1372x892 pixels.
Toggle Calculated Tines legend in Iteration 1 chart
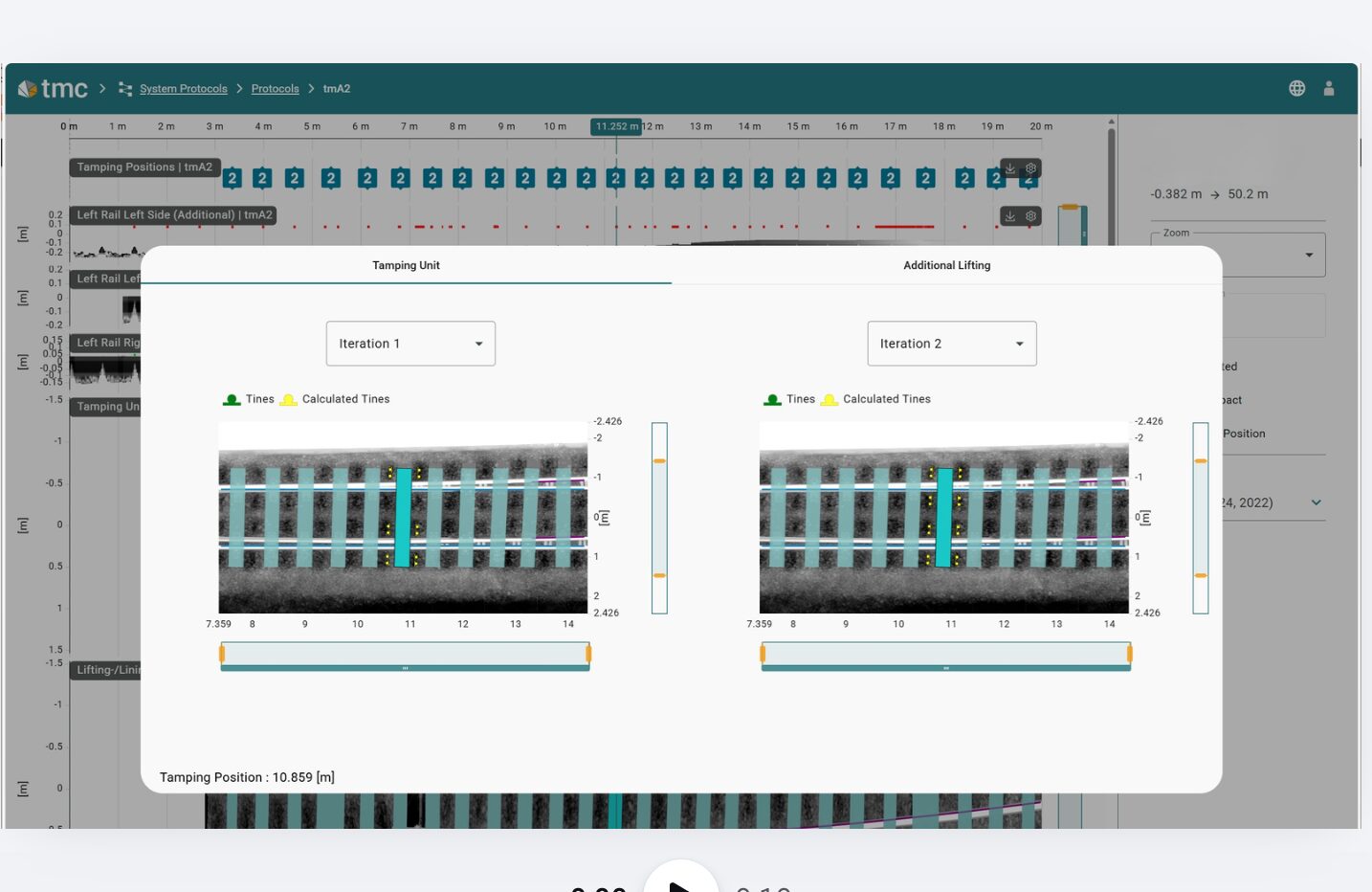(336, 399)
